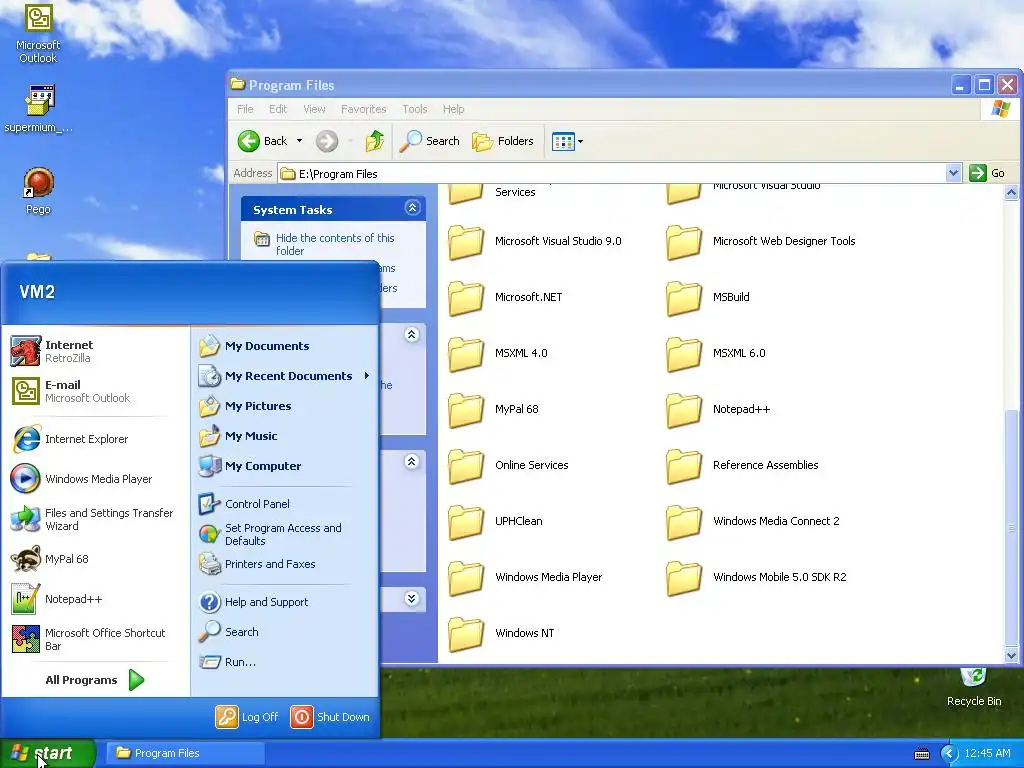Collapse the second task pane section chevron
Image resolution: width=1024 pixels, height=768 pixels.
pyautogui.click(x=411, y=335)
